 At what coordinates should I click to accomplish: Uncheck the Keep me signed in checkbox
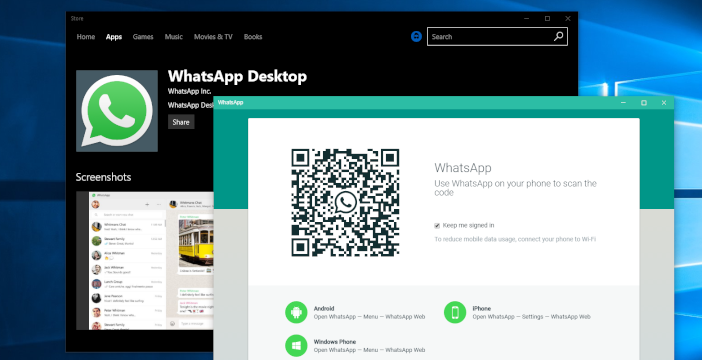437,226
